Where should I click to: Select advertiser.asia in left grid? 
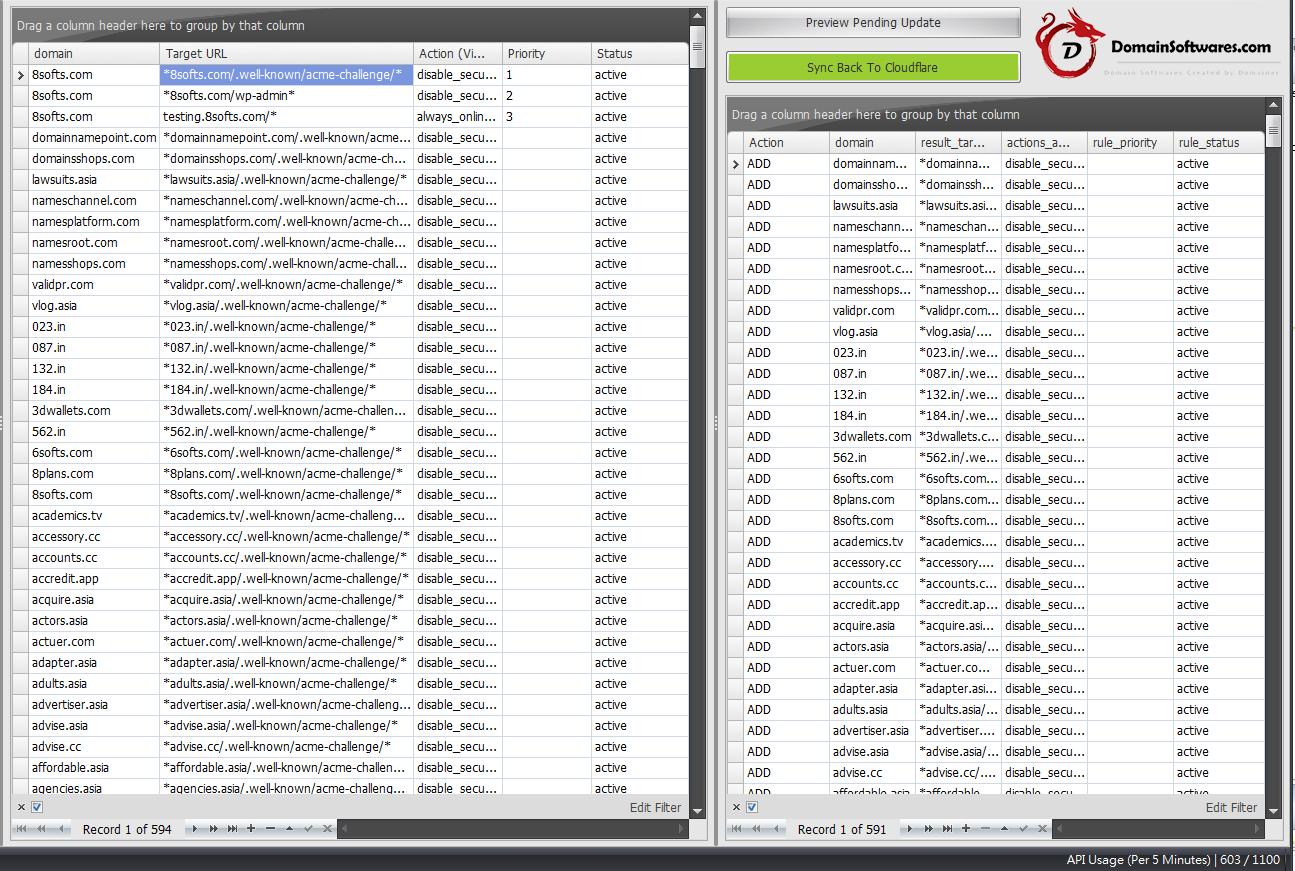94,704
